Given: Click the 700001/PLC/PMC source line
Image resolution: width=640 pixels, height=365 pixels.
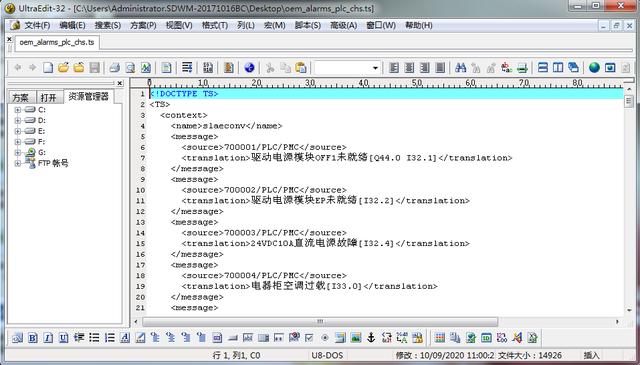Looking at the screenshot, I should [264, 147].
